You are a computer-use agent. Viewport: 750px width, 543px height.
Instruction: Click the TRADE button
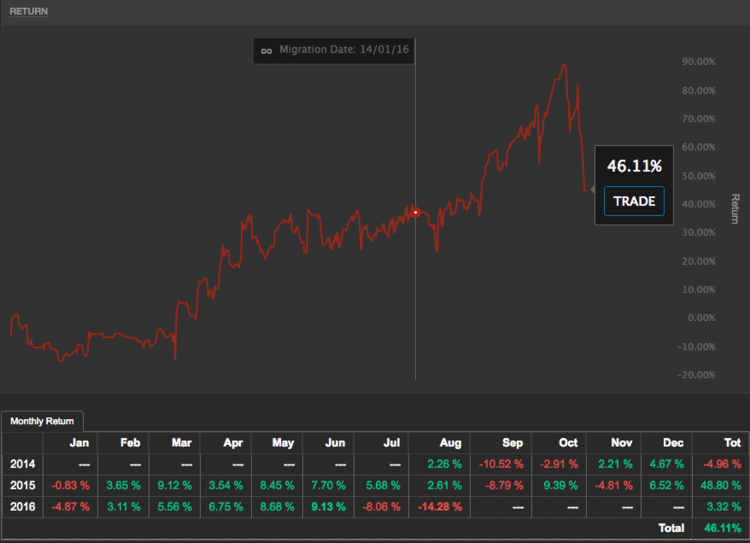(x=634, y=201)
